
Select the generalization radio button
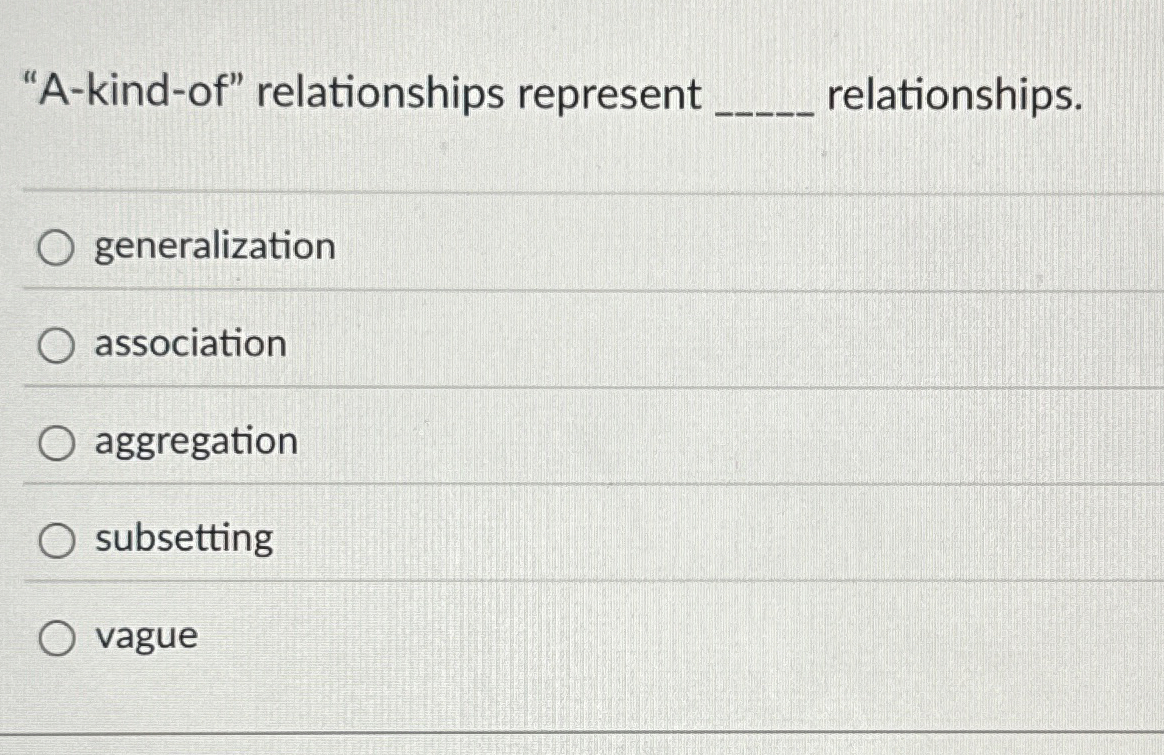click(x=55, y=247)
